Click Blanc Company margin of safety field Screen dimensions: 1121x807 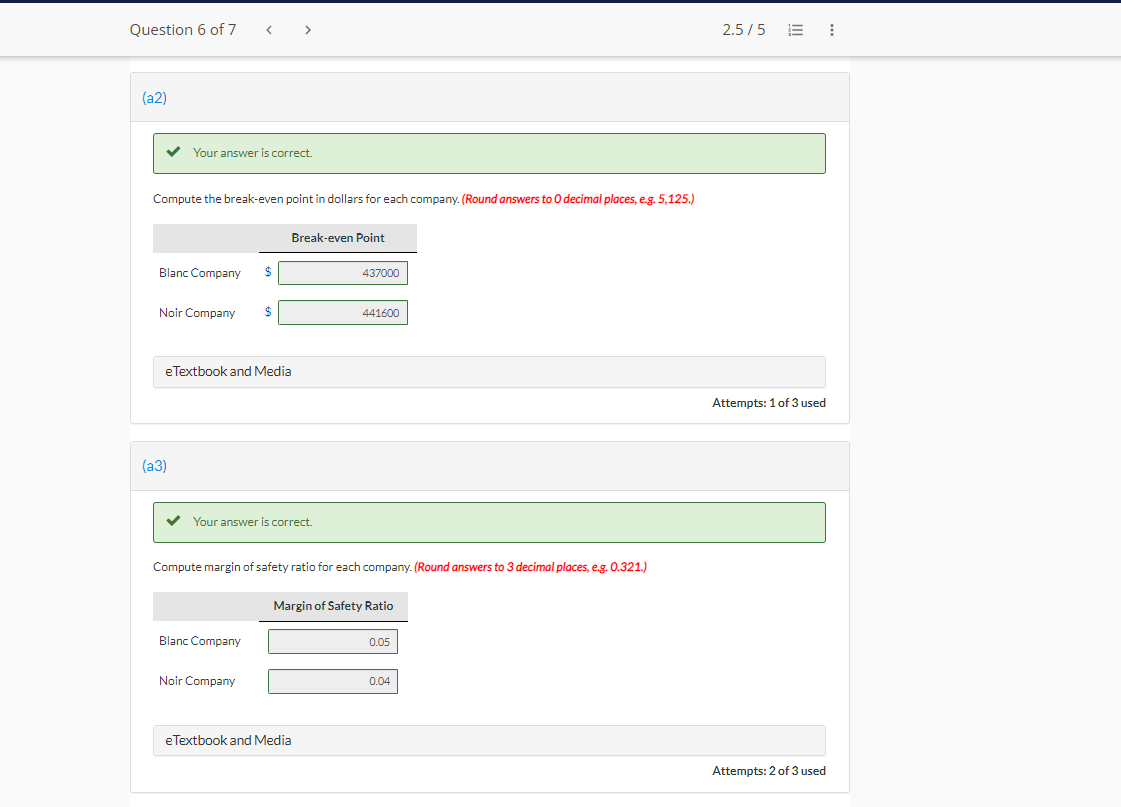click(x=332, y=641)
